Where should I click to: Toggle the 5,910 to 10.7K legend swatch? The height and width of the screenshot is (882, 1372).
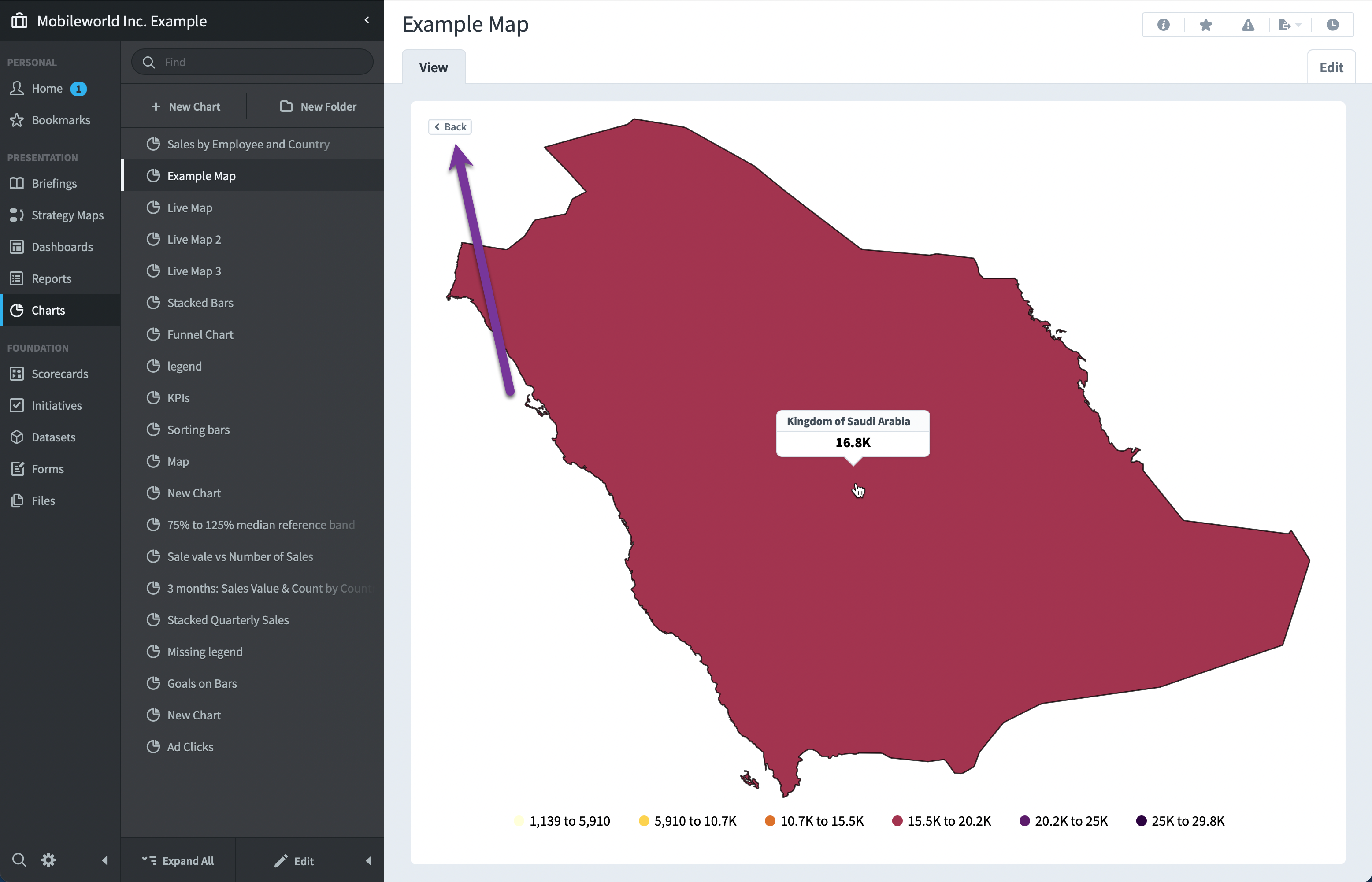coord(644,821)
